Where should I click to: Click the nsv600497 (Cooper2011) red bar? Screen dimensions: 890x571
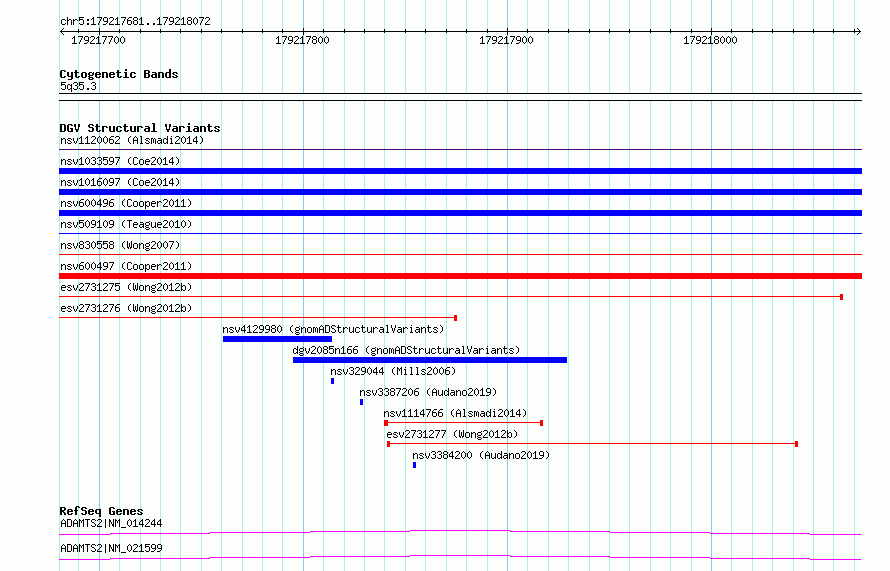pyautogui.click(x=460, y=276)
